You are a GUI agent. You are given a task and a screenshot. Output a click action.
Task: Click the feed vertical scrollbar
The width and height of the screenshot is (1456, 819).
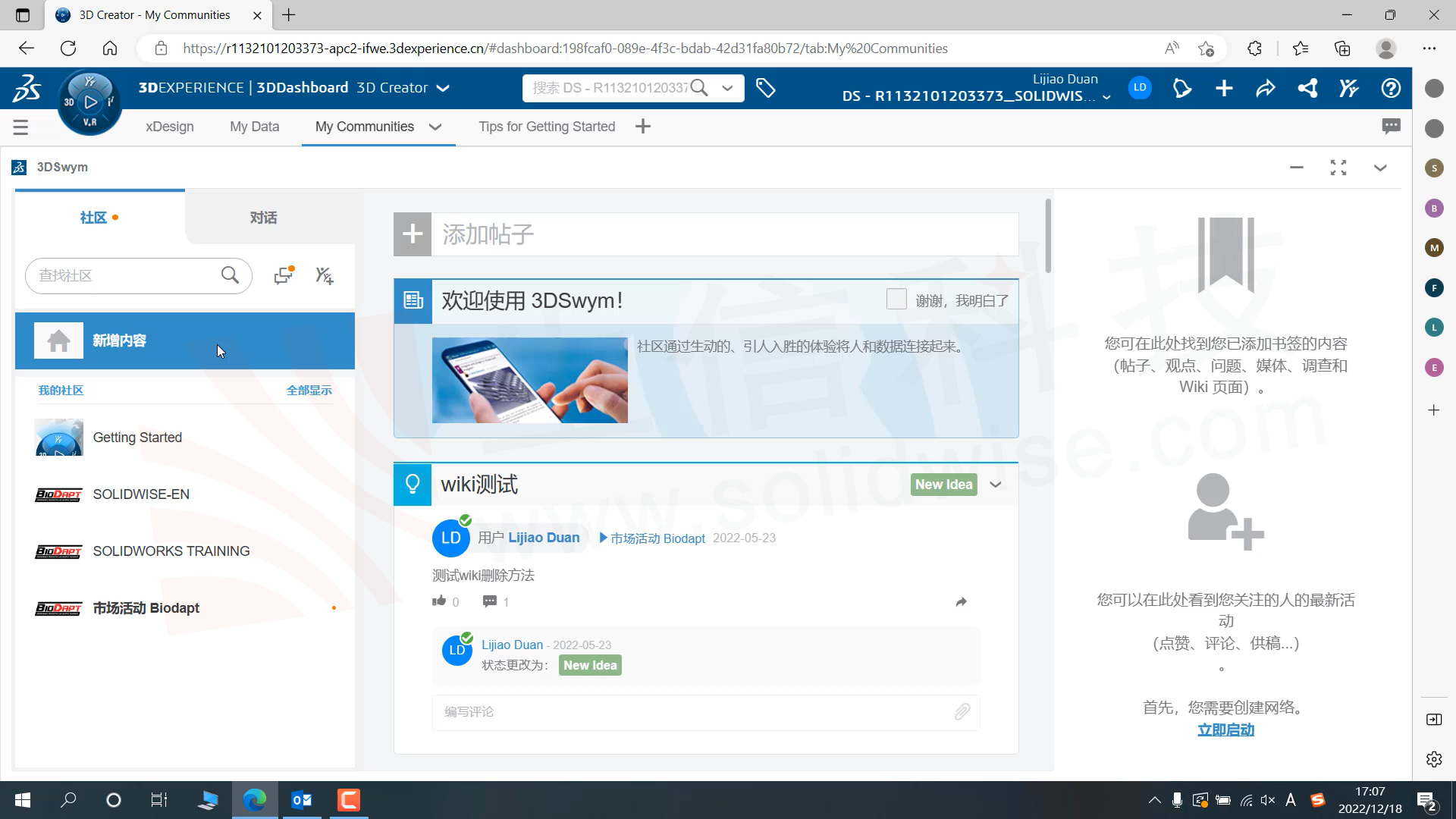tap(1048, 236)
